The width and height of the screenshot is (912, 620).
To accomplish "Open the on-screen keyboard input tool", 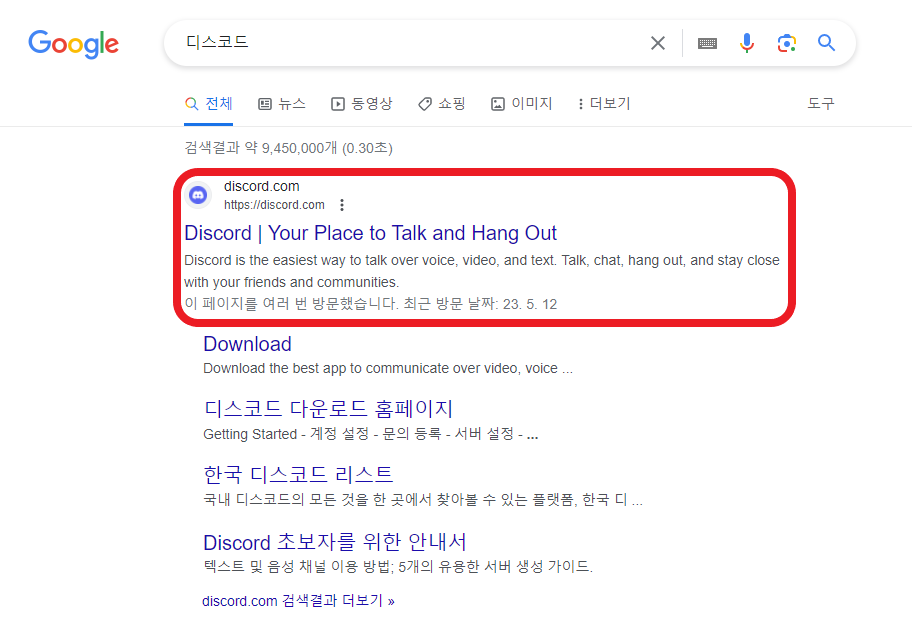I will [x=707, y=43].
